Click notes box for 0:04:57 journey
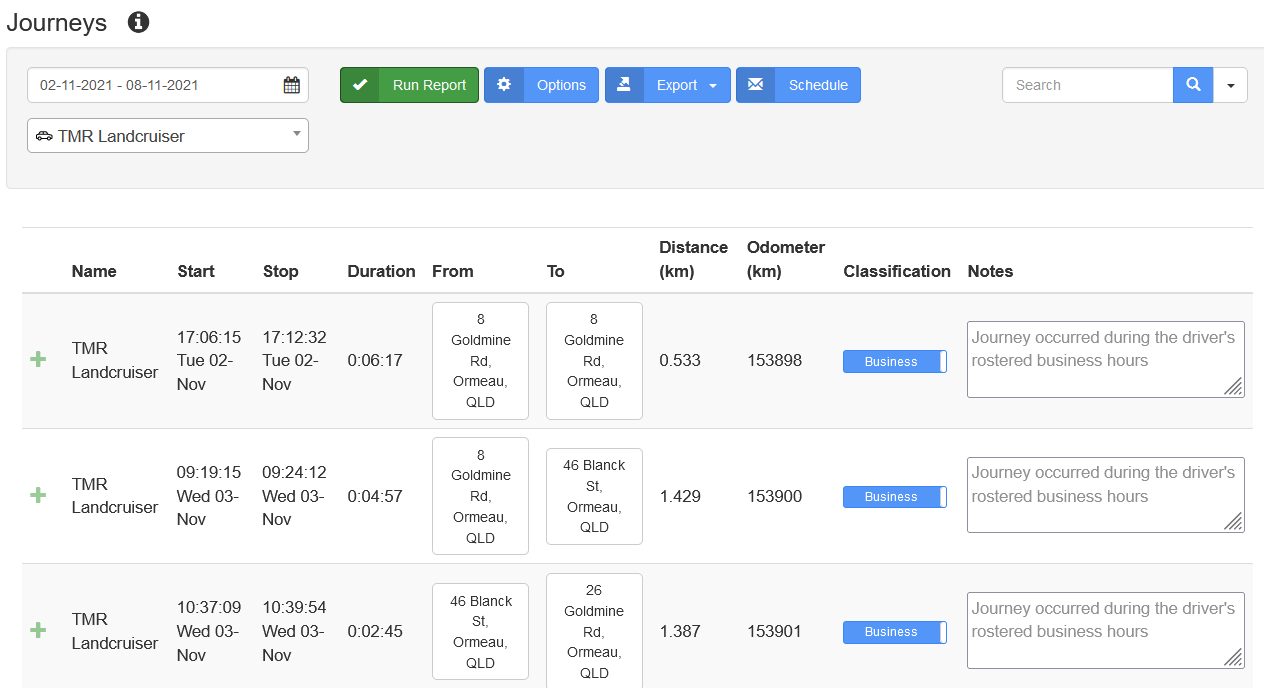The width and height of the screenshot is (1264, 688). (x=1105, y=495)
